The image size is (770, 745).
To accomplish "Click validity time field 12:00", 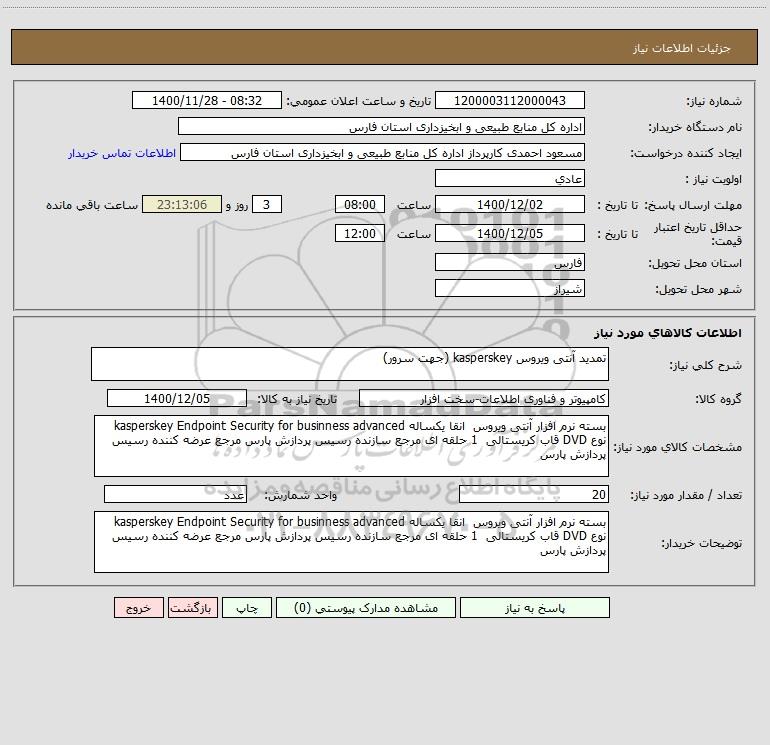I will tap(359, 234).
